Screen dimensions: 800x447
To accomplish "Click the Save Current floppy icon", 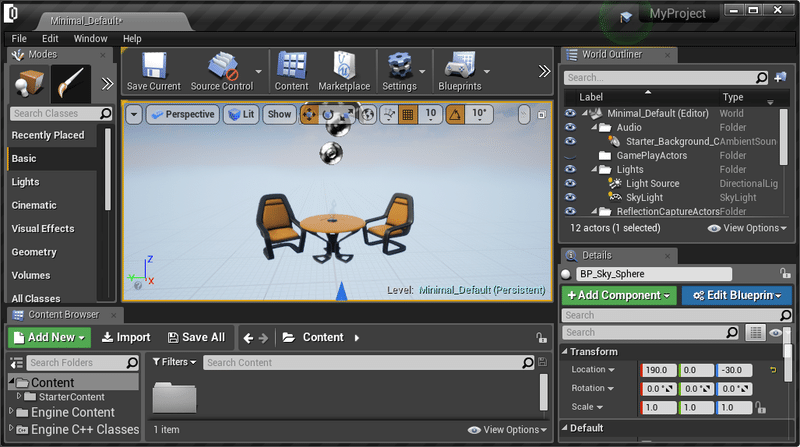I will point(154,66).
